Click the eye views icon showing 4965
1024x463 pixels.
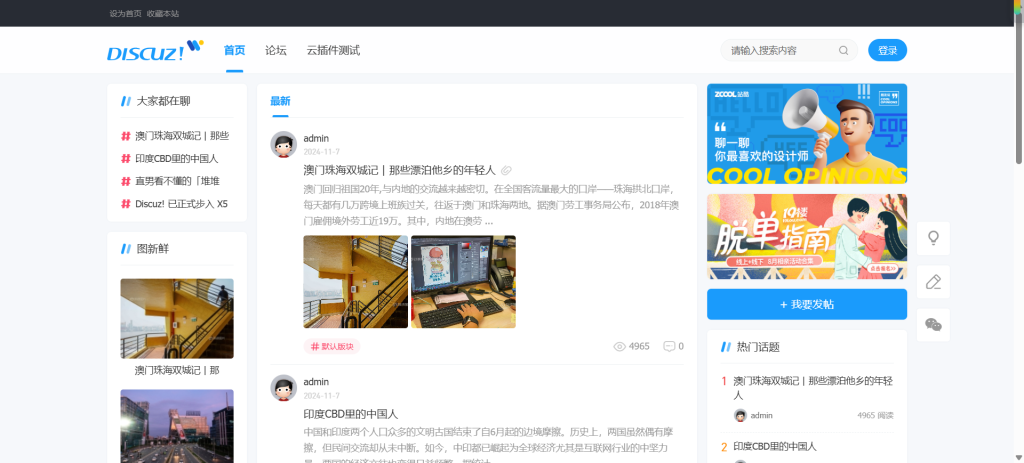(620, 347)
